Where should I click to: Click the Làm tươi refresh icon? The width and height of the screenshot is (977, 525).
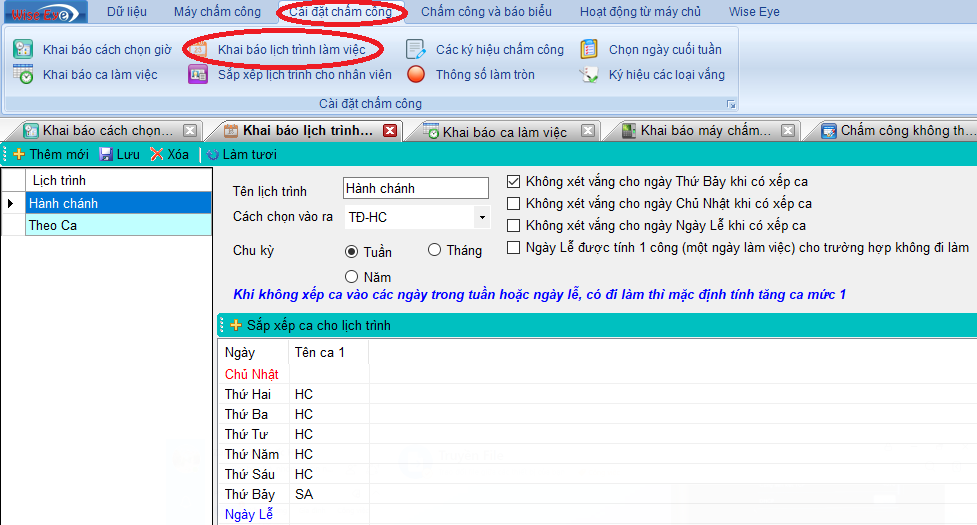point(212,154)
